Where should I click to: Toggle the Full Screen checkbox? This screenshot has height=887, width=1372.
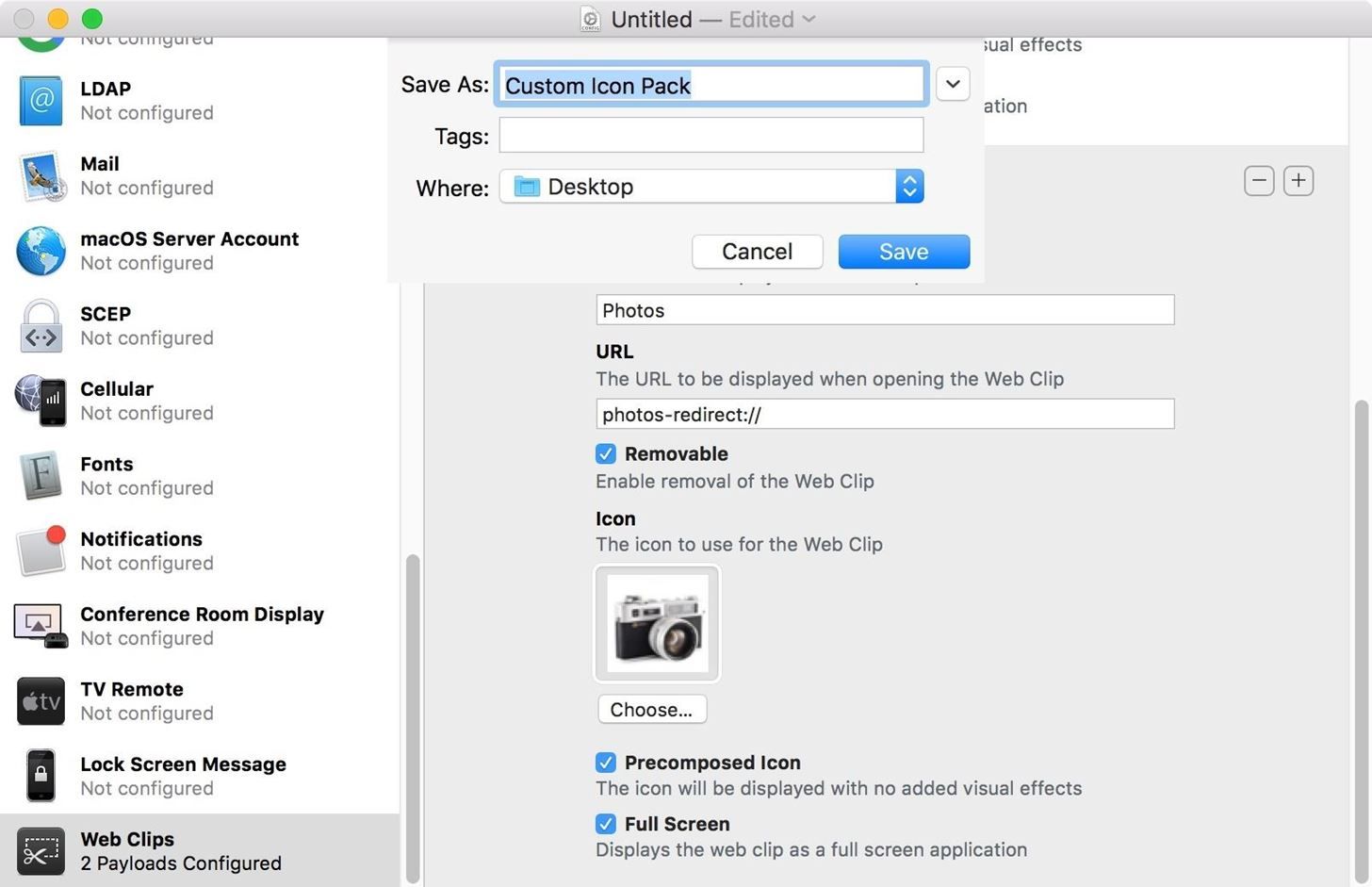pos(606,824)
